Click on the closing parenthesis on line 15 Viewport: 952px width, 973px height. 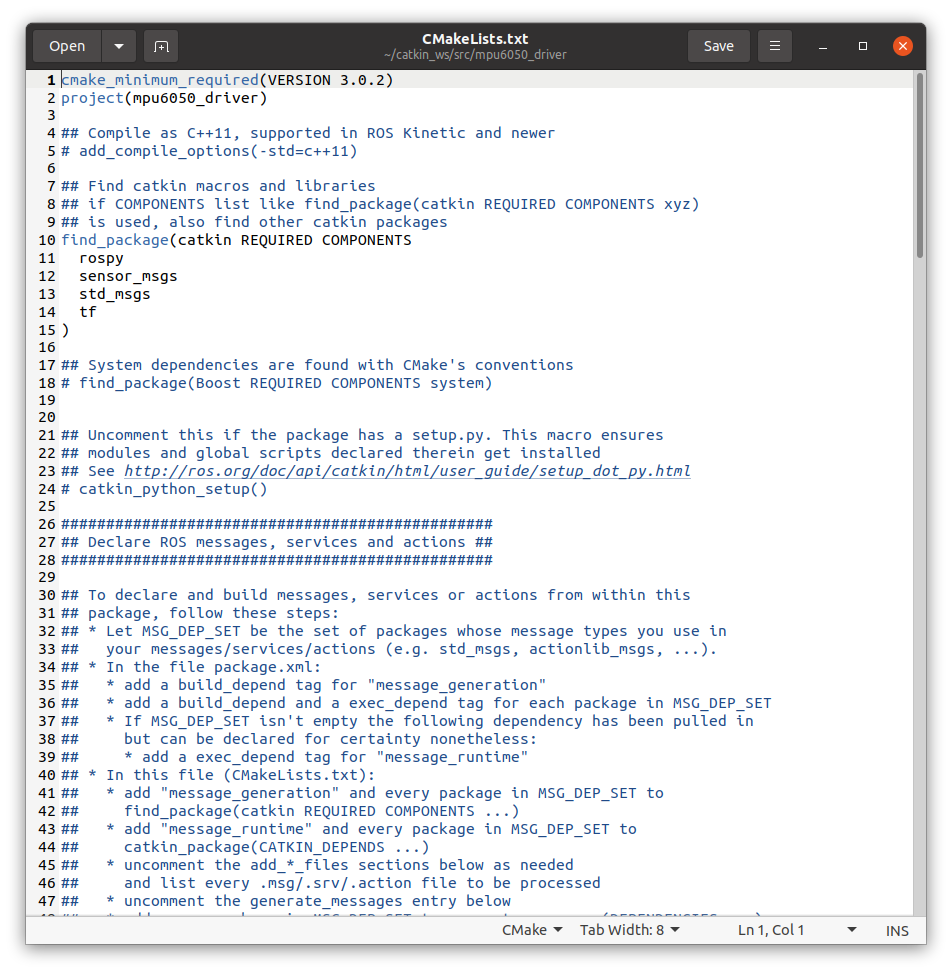point(65,330)
